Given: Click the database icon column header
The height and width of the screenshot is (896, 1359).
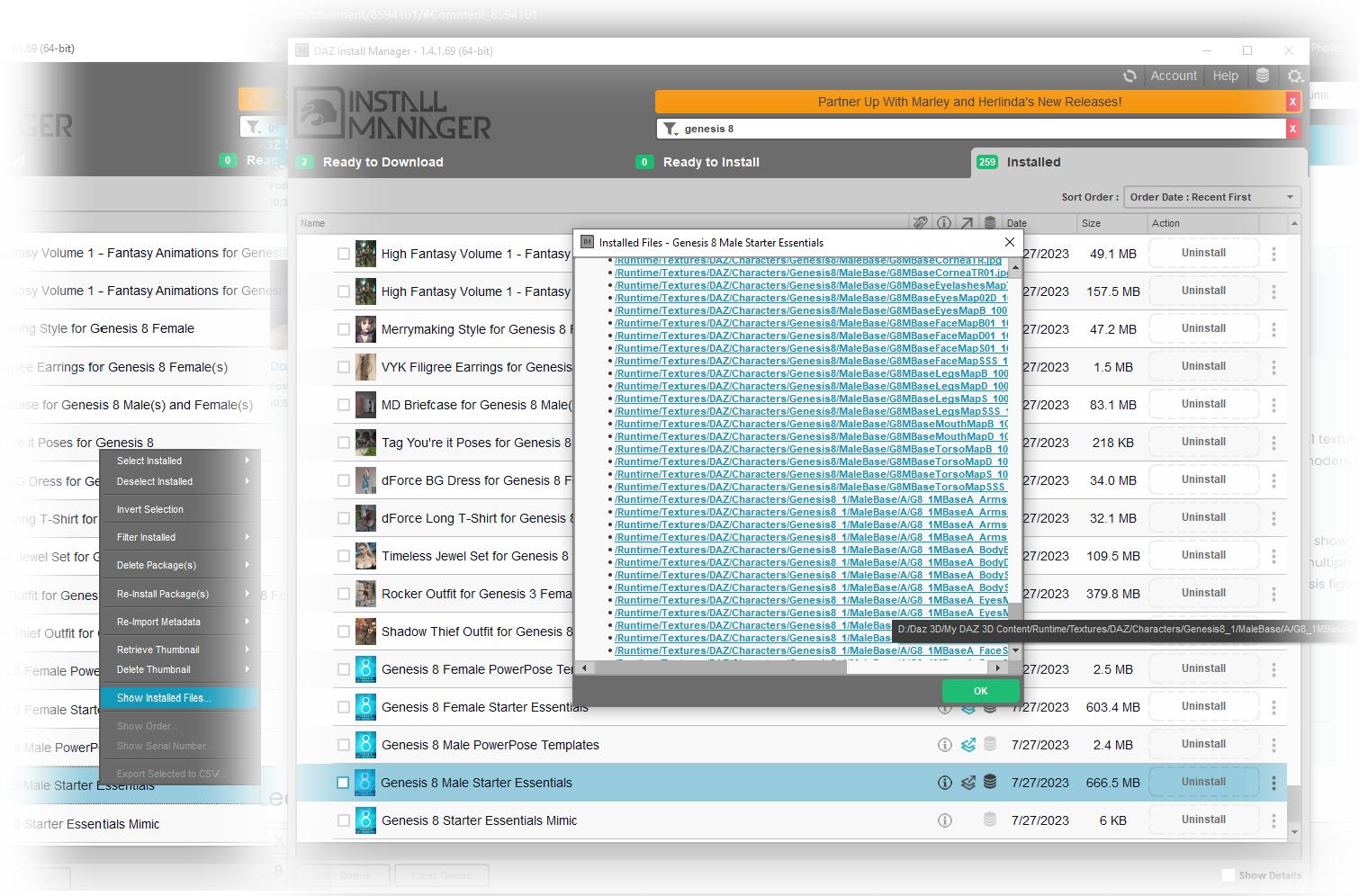Looking at the screenshot, I should click(x=990, y=223).
